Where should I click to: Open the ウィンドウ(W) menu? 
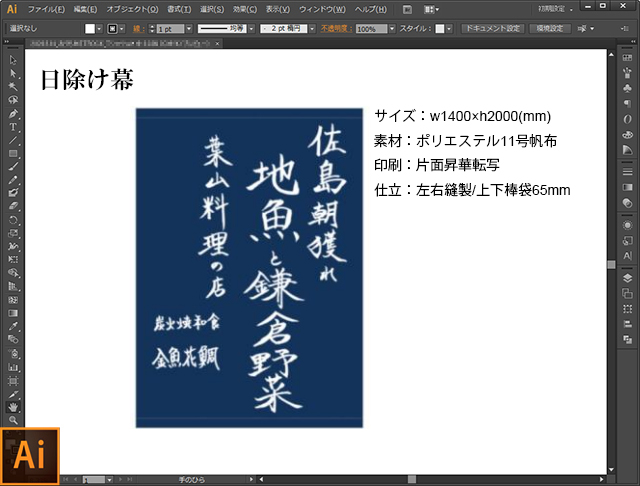322,9
